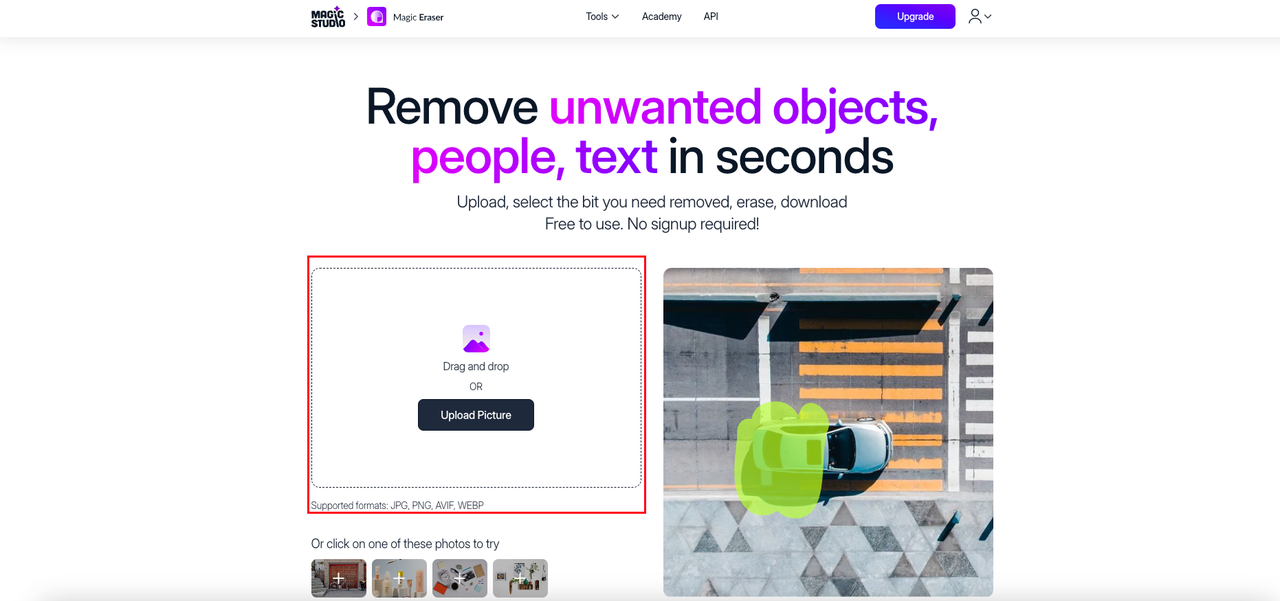Click the purple image icon above Drag and drop
This screenshot has width=1280, height=601.
(476, 338)
